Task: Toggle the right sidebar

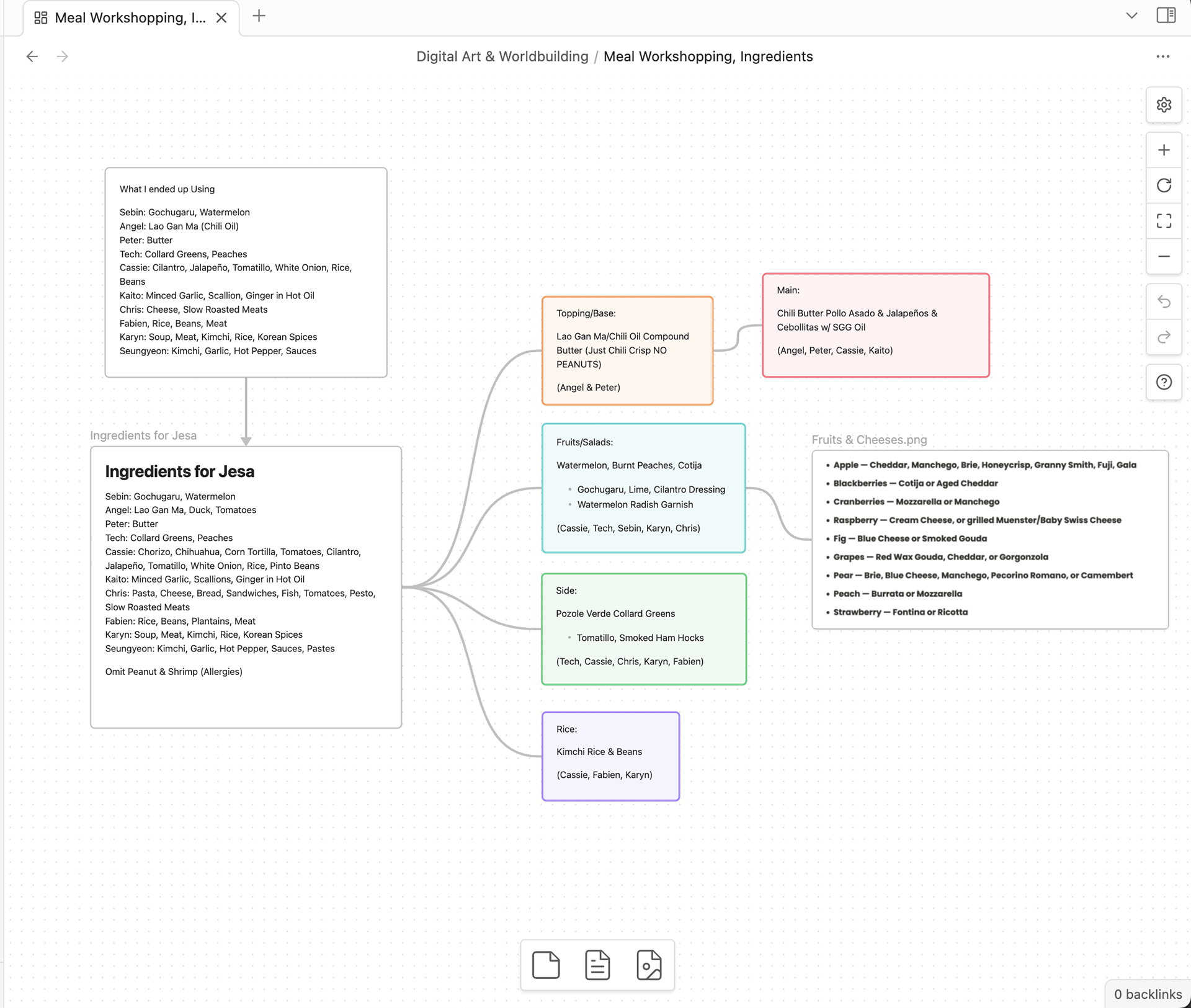Action: coord(1166,16)
